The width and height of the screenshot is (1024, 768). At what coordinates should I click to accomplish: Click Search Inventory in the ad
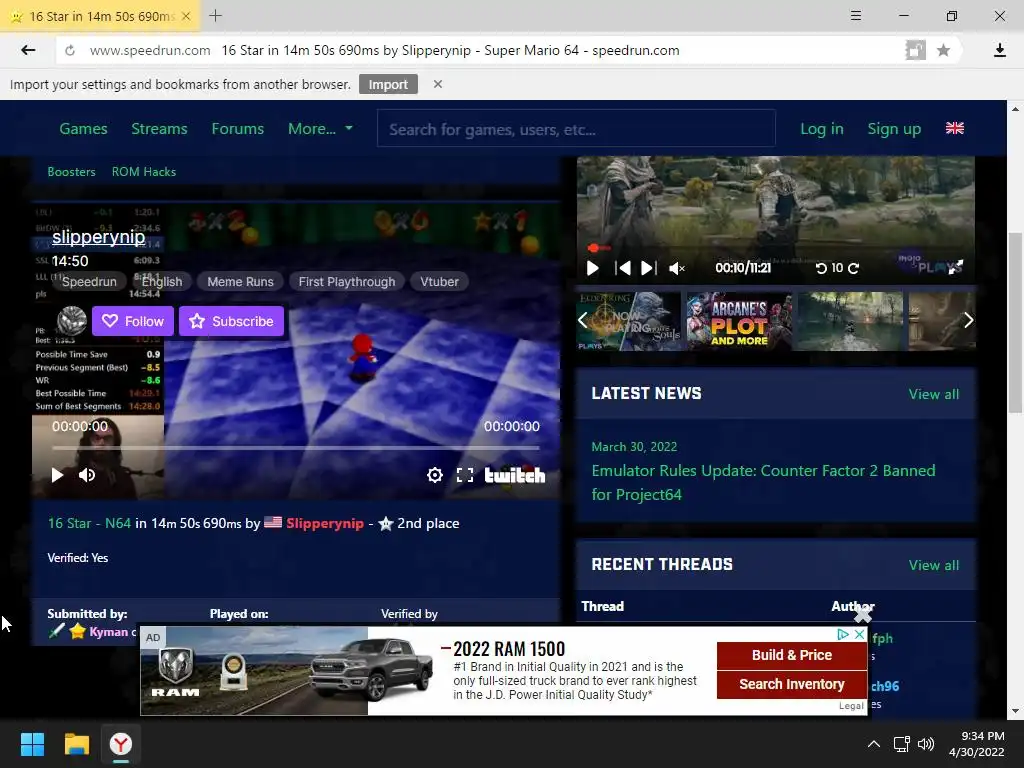792,684
